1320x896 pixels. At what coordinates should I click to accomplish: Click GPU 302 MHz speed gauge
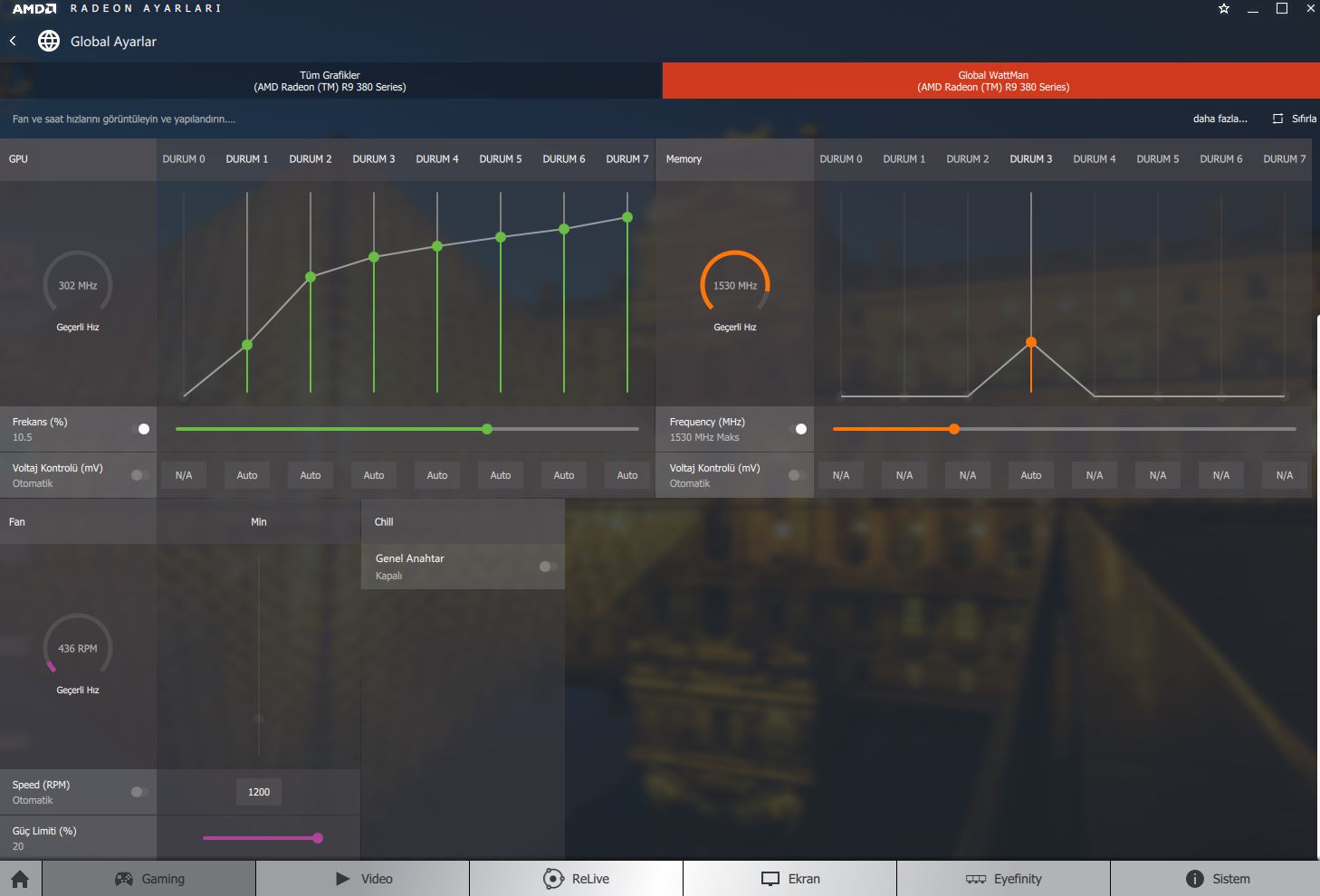click(78, 284)
